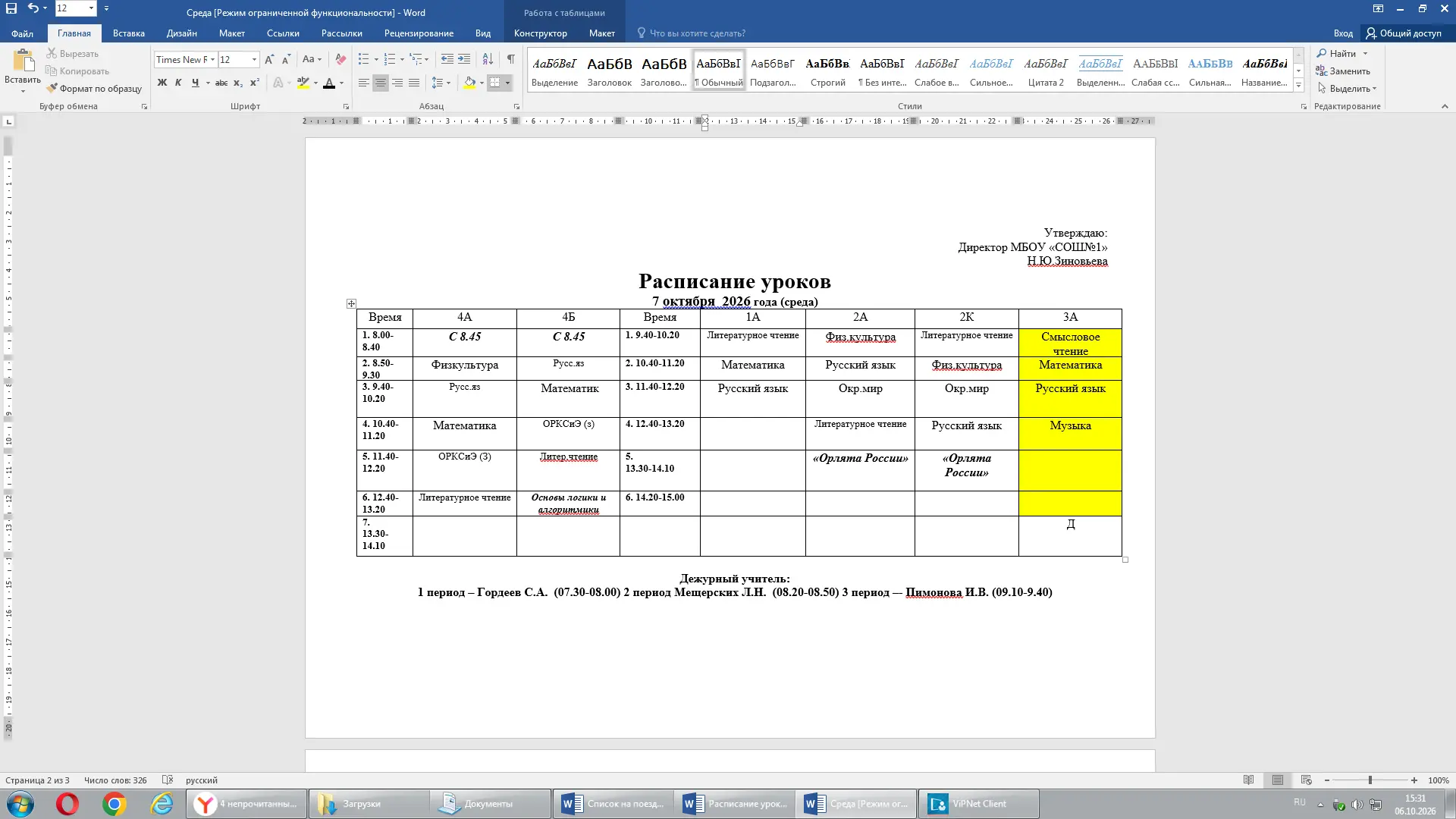Open the Borders dropdown arrow
The image size is (1456, 819).
[x=507, y=83]
